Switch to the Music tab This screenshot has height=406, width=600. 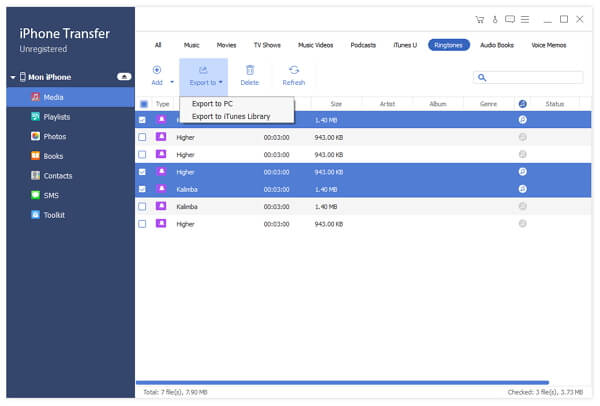pyautogui.click(x=191, y=45)
